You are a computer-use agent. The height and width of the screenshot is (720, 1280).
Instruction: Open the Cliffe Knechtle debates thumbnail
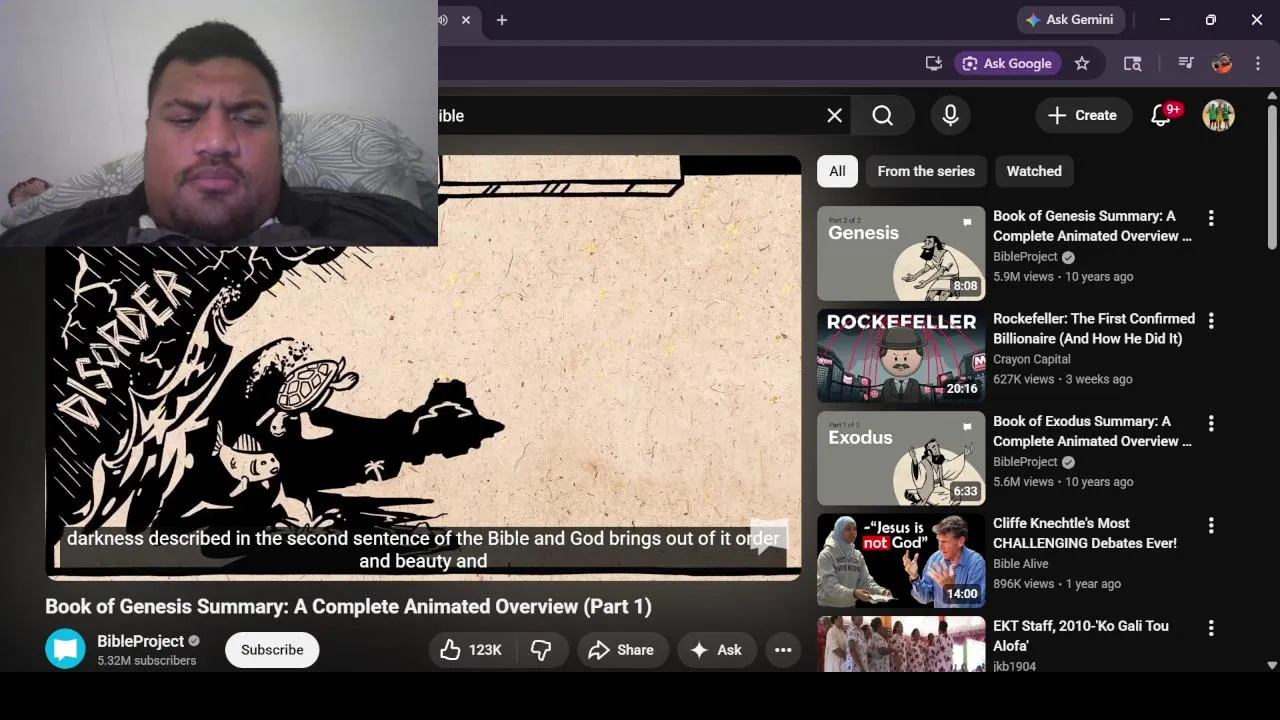click(x=901, y=561)
